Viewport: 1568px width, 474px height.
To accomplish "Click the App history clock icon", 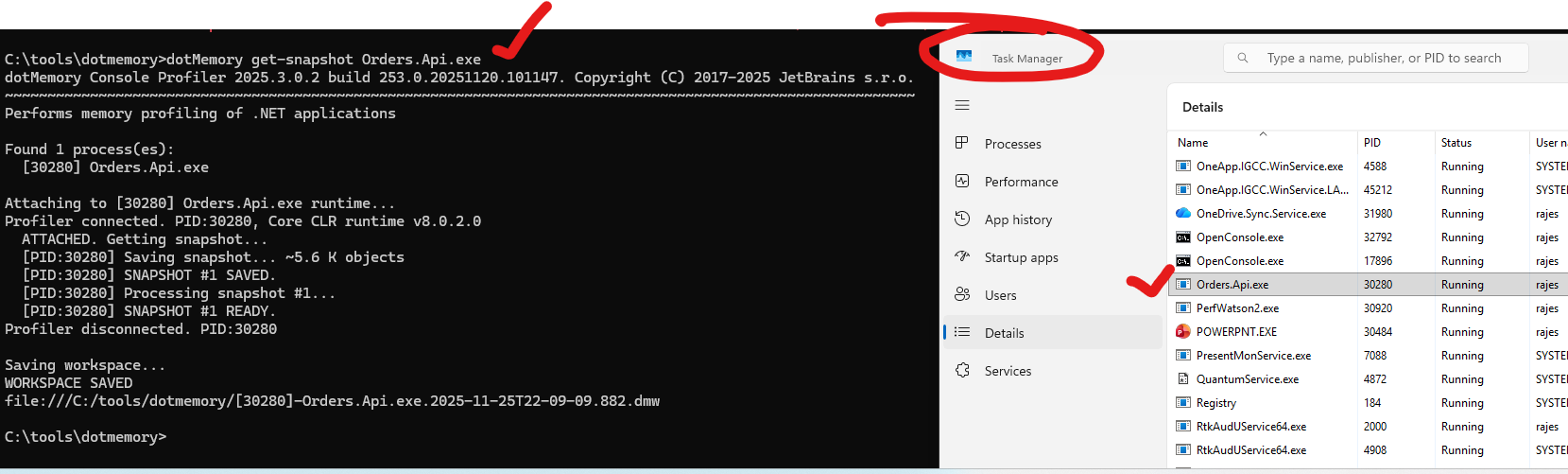I will (x=962, y=219).
